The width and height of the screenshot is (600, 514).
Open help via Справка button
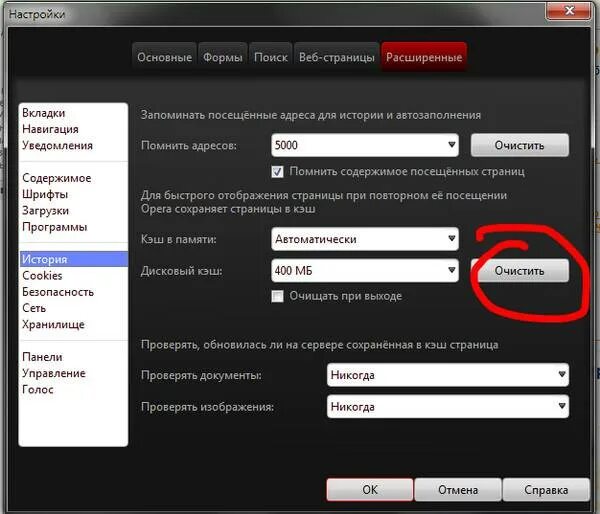[546, 490]
